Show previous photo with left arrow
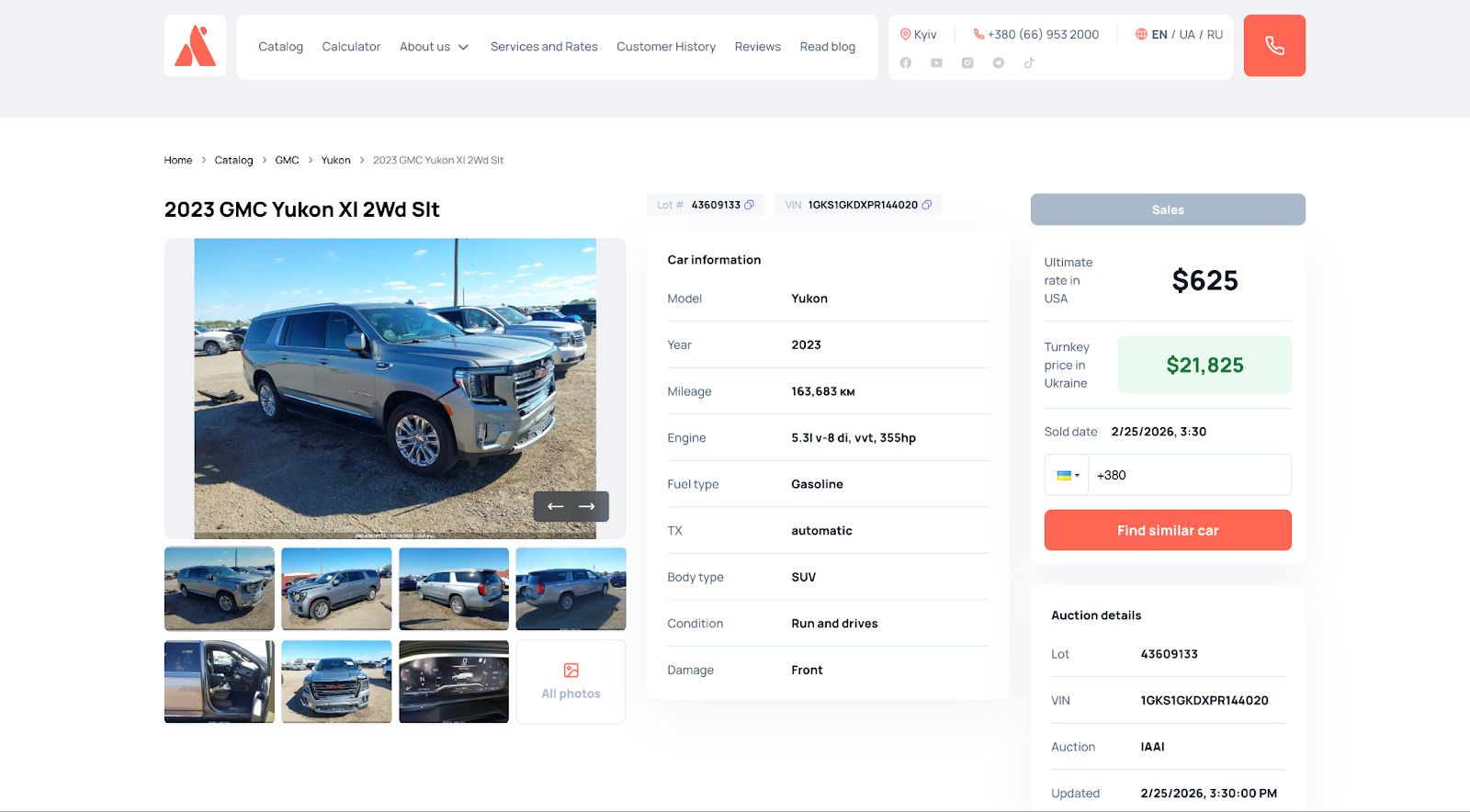The height and width of the screenshot is (812, 1470). (555, 506)
